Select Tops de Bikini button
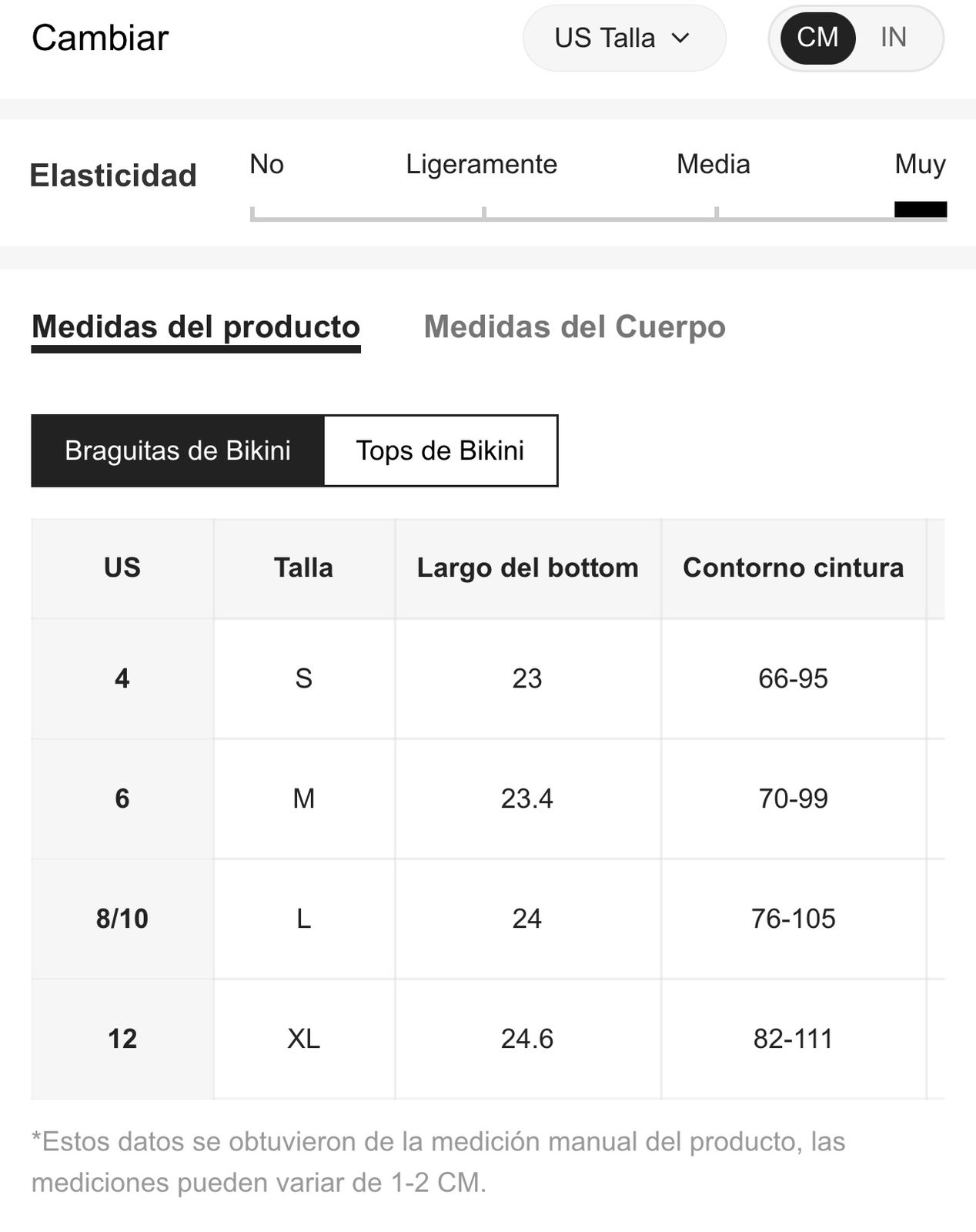976x1232 pixels. [x=440, y=450]
